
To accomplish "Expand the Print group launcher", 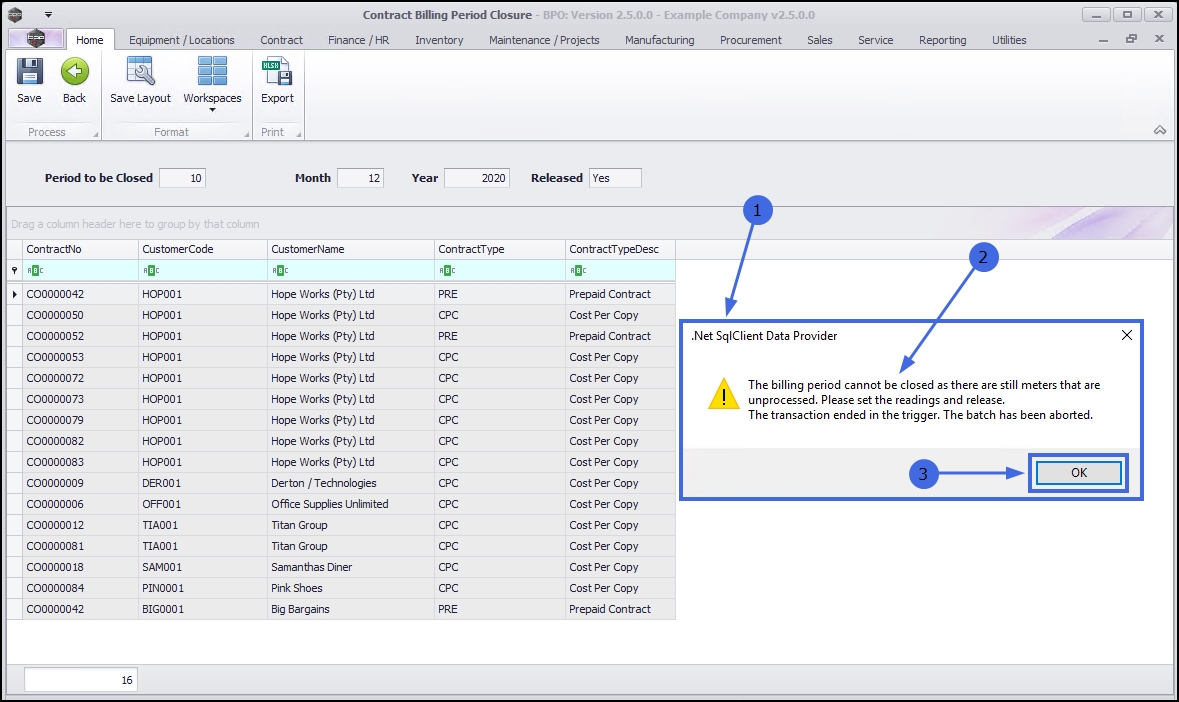I will pyautogui.click(x=299, y=135).
